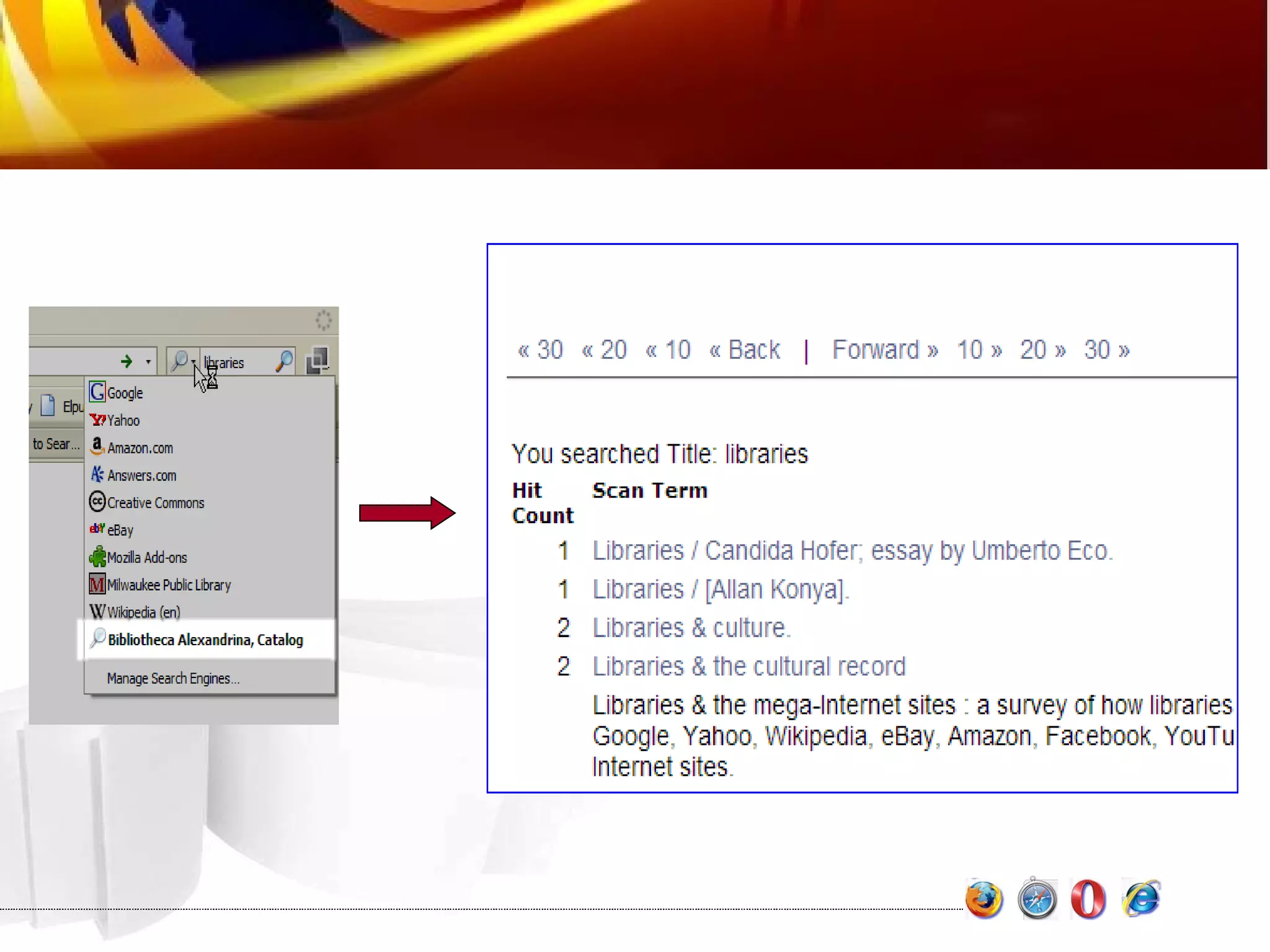The width and height of the screenshot is (1270, 952).
Task: Click the « Back navigation link
Action: (x=744, y=350)
